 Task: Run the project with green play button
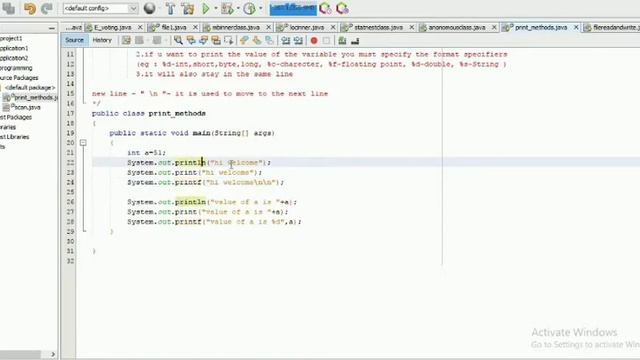click(x=206, y=8)
